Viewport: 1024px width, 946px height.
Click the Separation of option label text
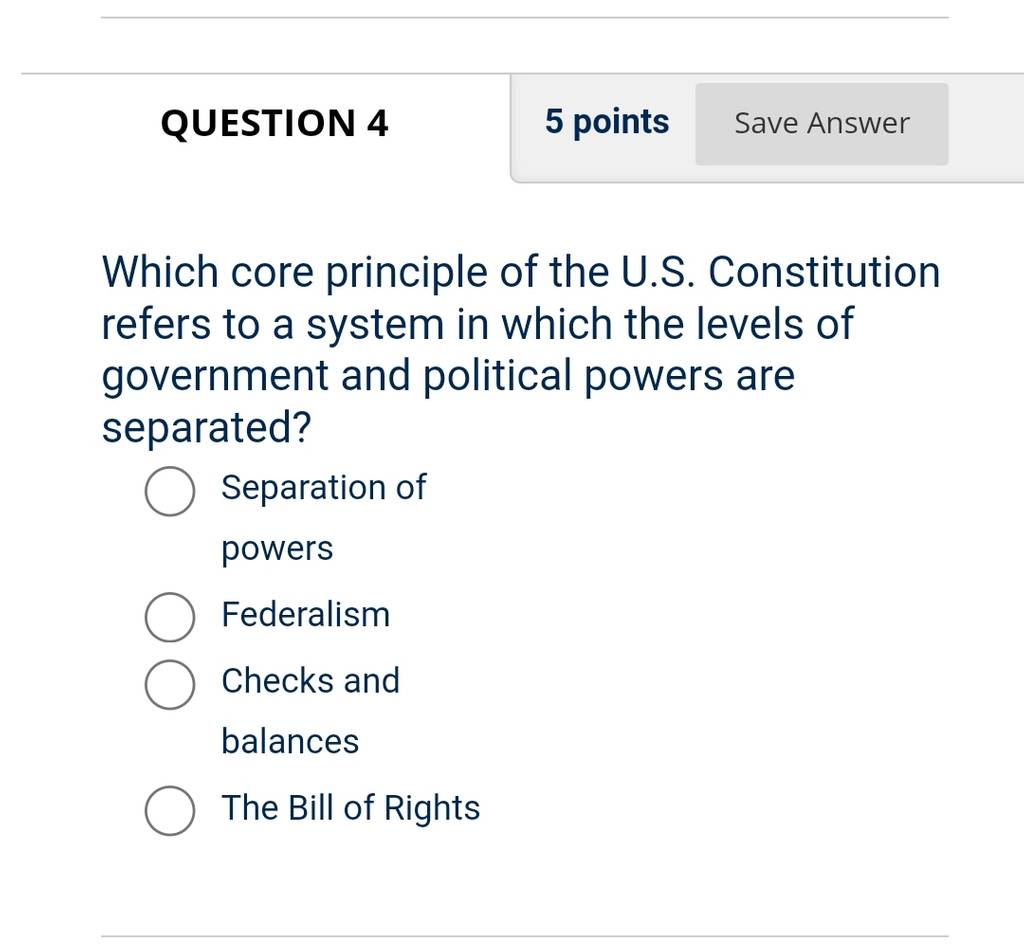[323, 487]
